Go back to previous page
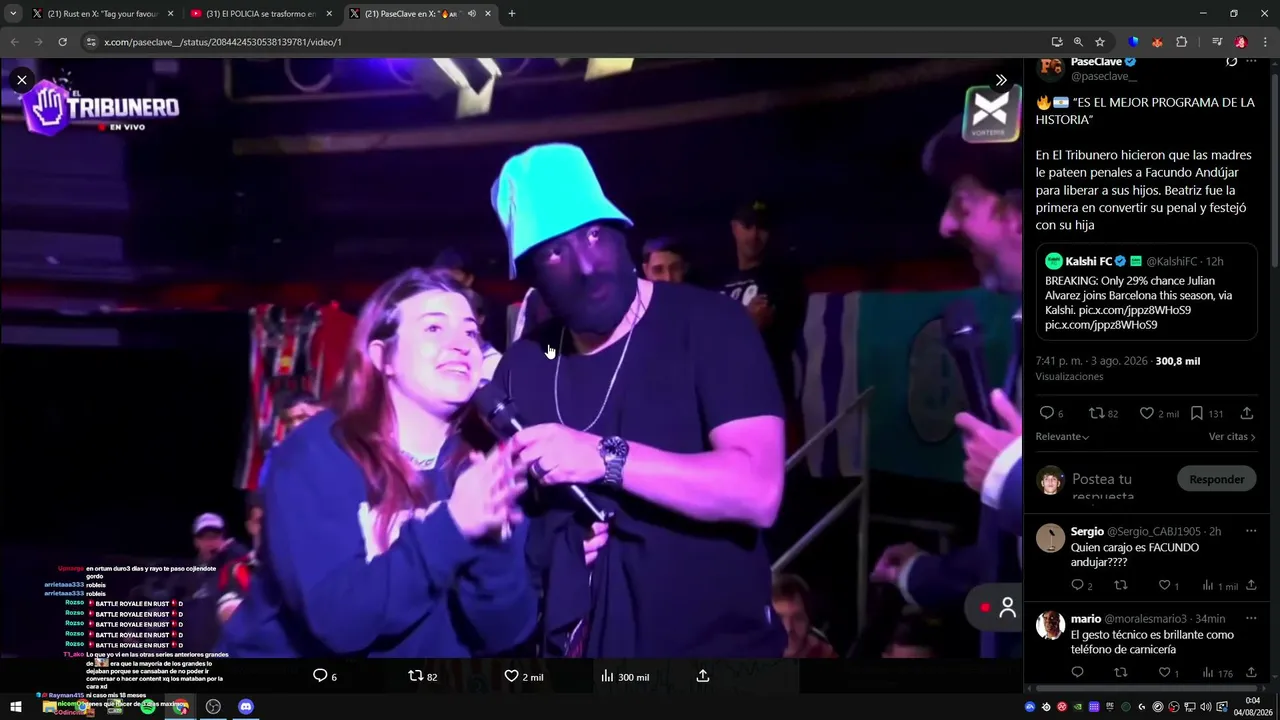 point(14,42)
